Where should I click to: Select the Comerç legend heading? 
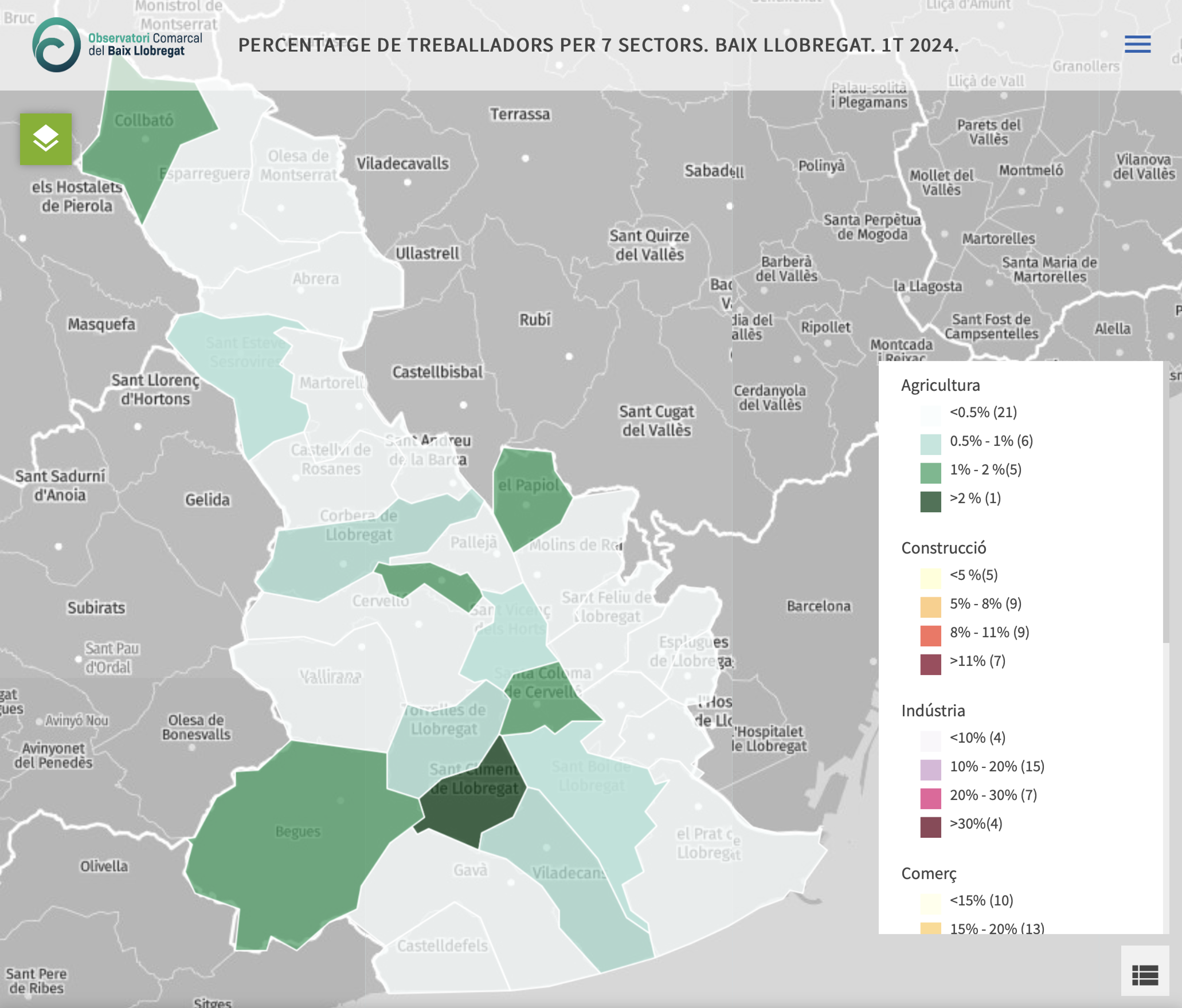coord(929,873)
